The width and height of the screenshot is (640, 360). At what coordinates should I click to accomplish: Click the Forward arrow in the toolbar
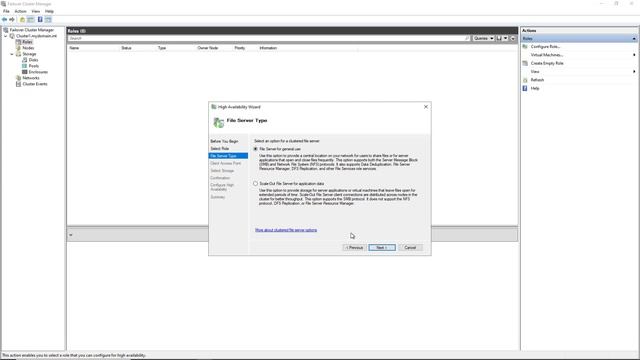[x=12, y=19]
